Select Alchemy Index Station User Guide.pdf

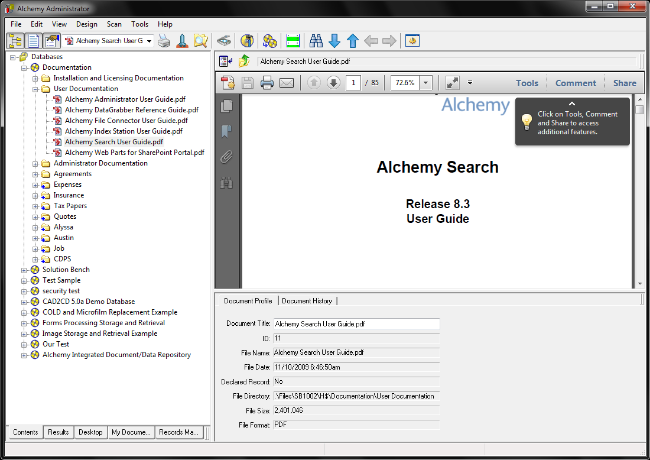click(x=124, y=131)
